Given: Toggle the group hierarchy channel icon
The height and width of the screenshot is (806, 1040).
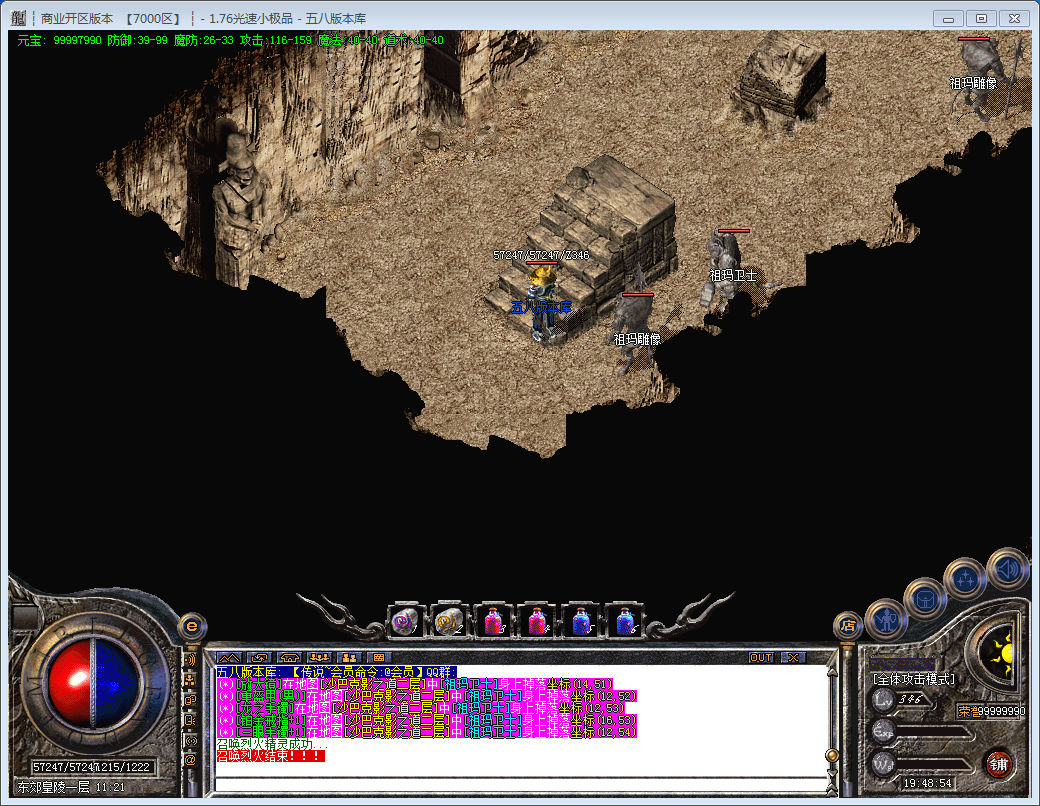Looking at the screenshot, I should click(x=190, y=680).
